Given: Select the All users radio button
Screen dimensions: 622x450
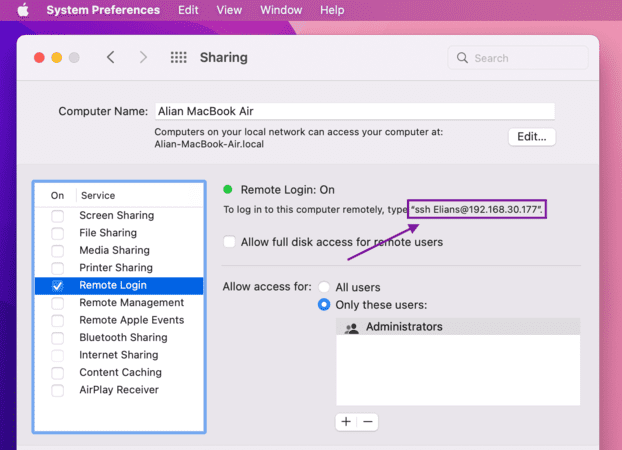Looking at the screenshot, I should [x=324, y=287].
